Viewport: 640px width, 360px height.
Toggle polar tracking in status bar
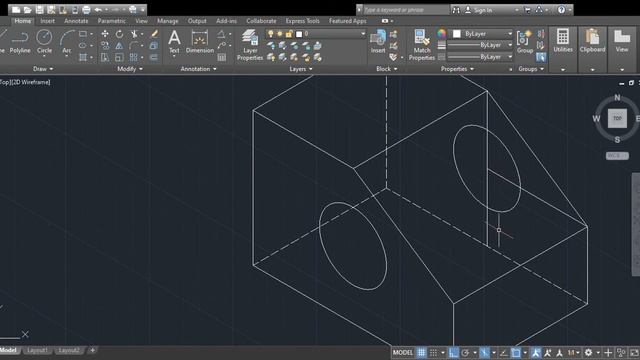point(465,352)
